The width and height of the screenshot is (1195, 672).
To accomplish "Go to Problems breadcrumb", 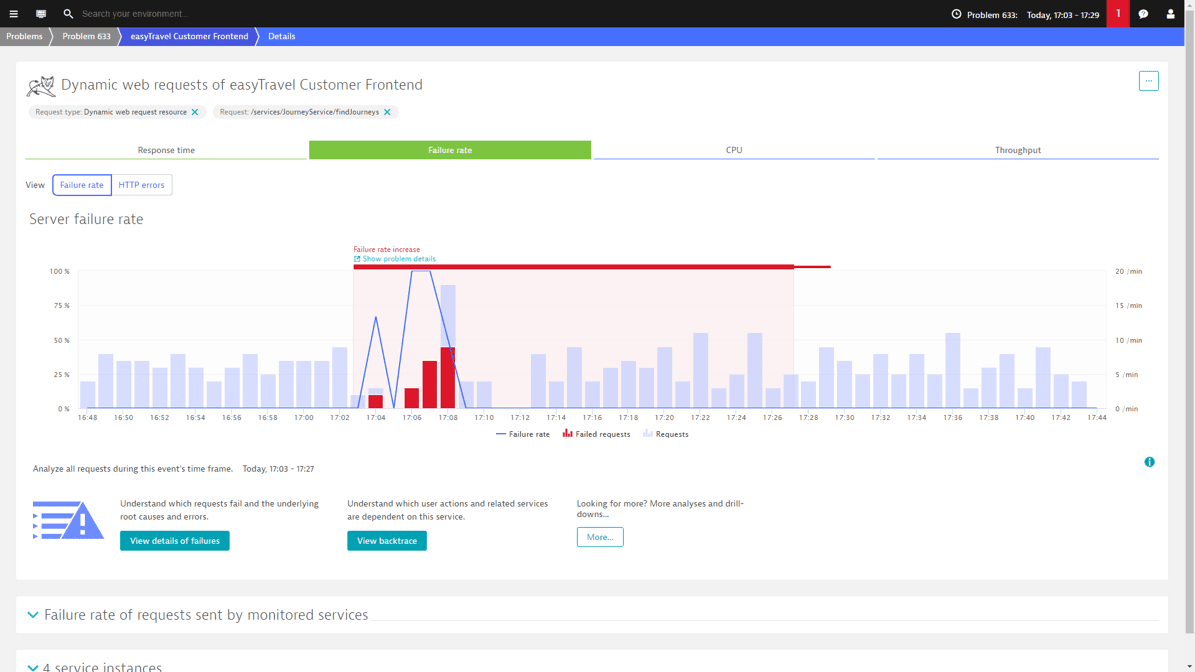I will (24, 37).
